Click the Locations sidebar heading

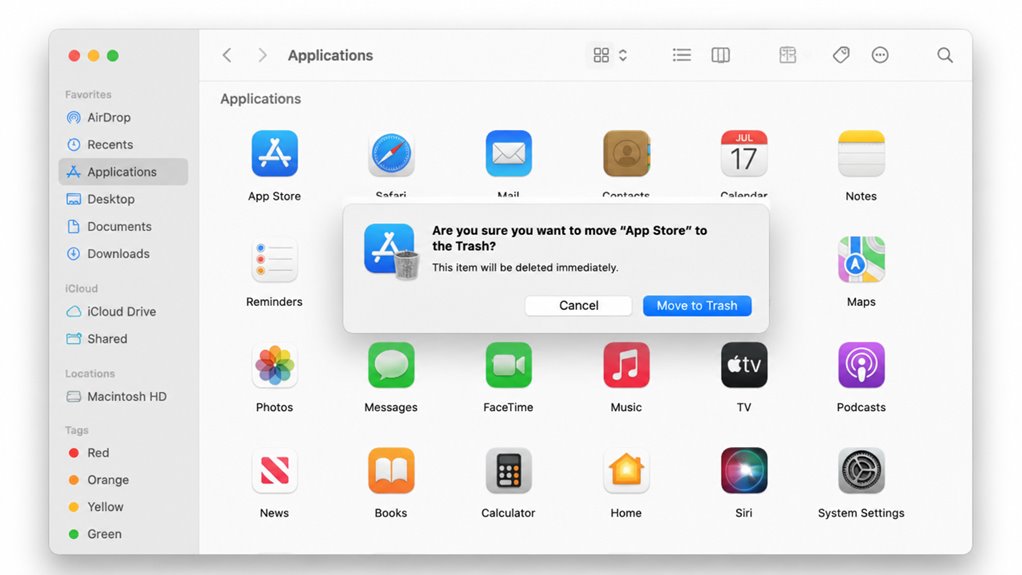coord(90,374)
